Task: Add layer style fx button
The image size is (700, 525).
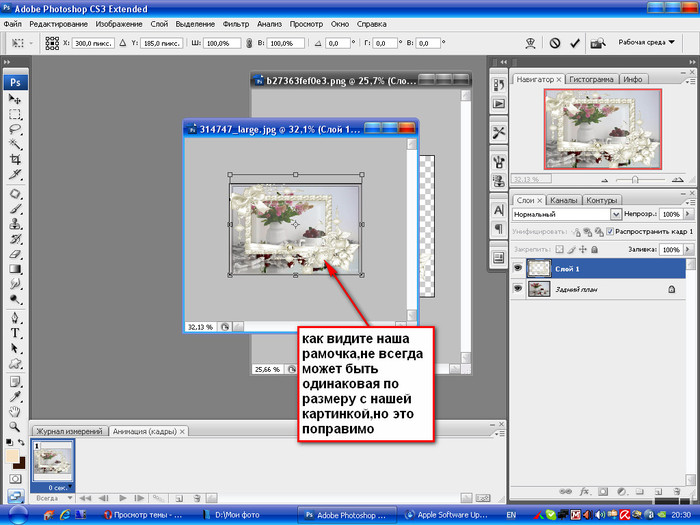Action: tap(584, 492)
